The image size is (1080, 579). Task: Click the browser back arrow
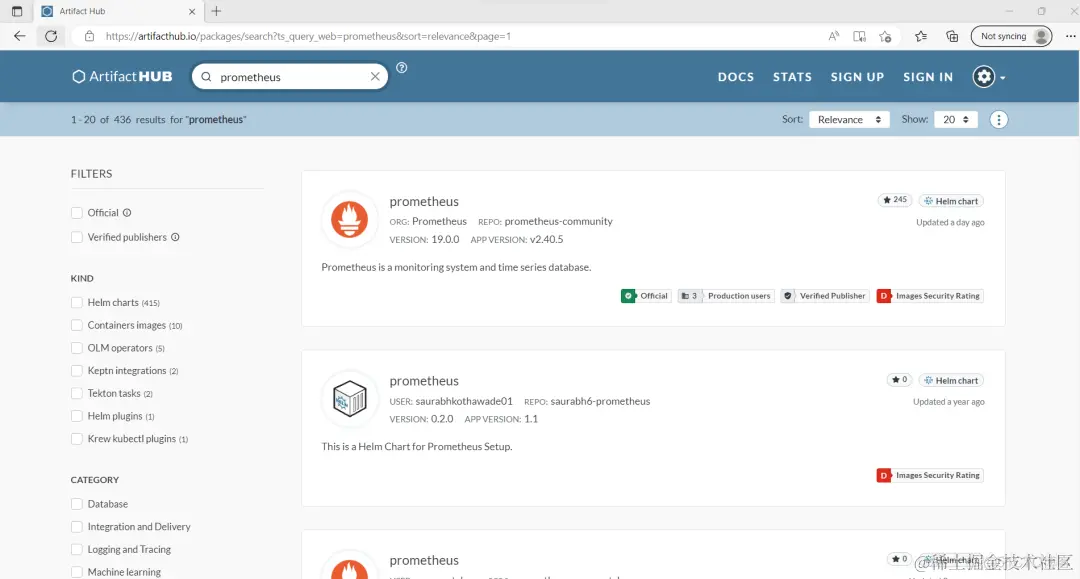click(19, 36)
